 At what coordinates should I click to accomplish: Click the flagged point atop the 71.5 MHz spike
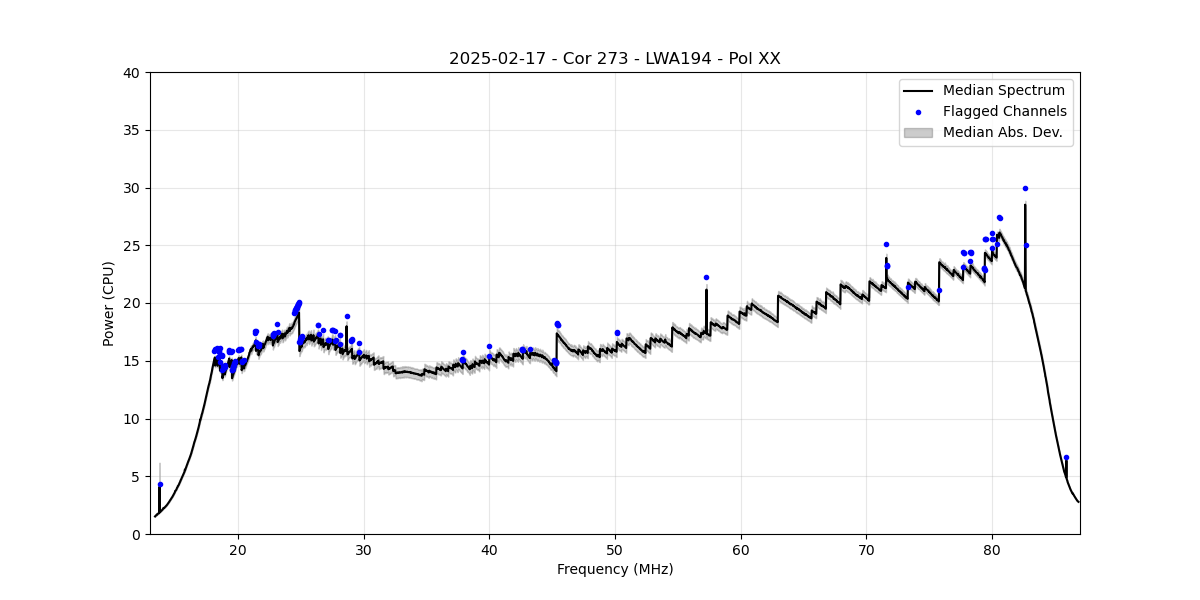pos(886,244)
